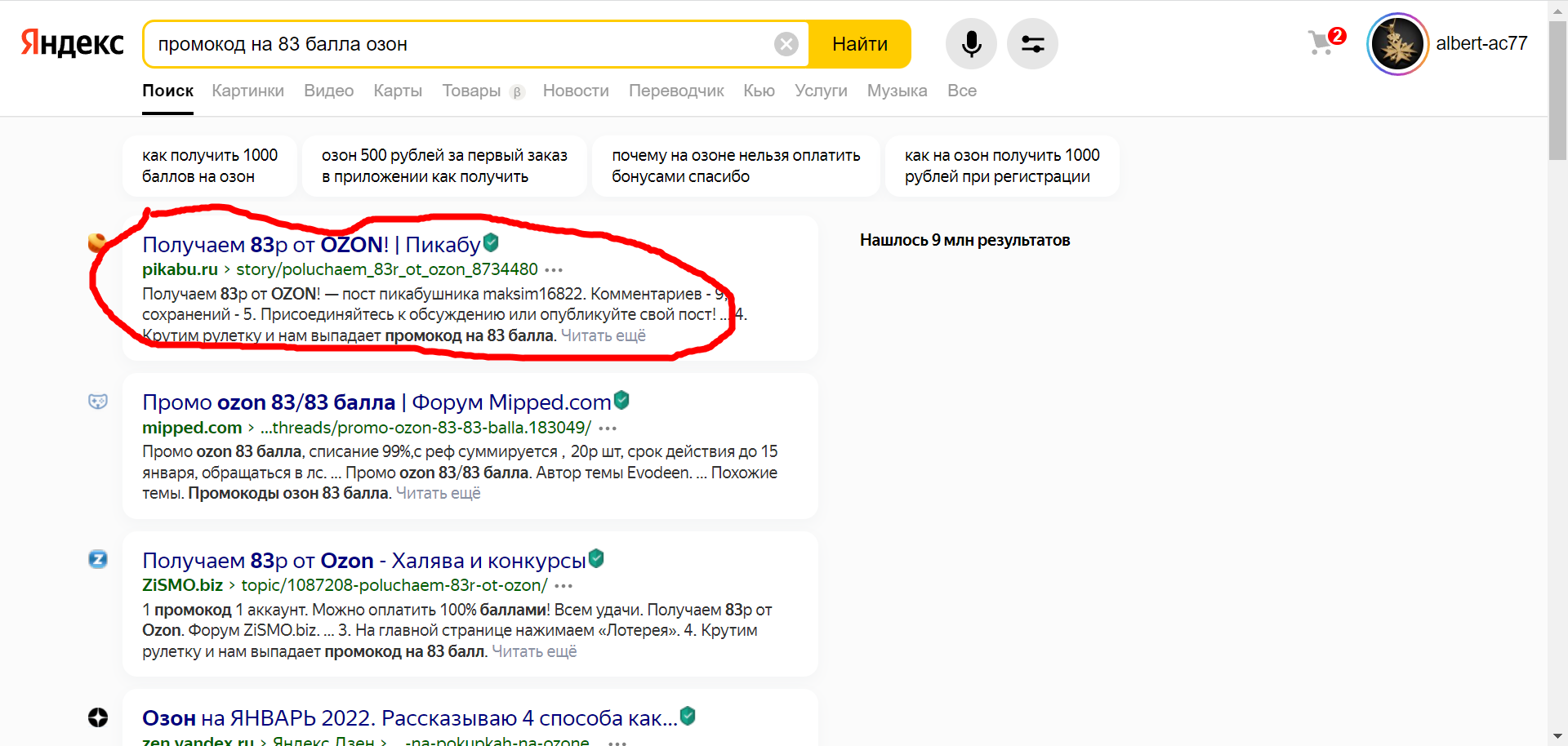This screenshot has height=746, width=1568.
Task: Open result 'Получаем 83р от OZON! | Пикабу'
Action: tap(311, 245)
